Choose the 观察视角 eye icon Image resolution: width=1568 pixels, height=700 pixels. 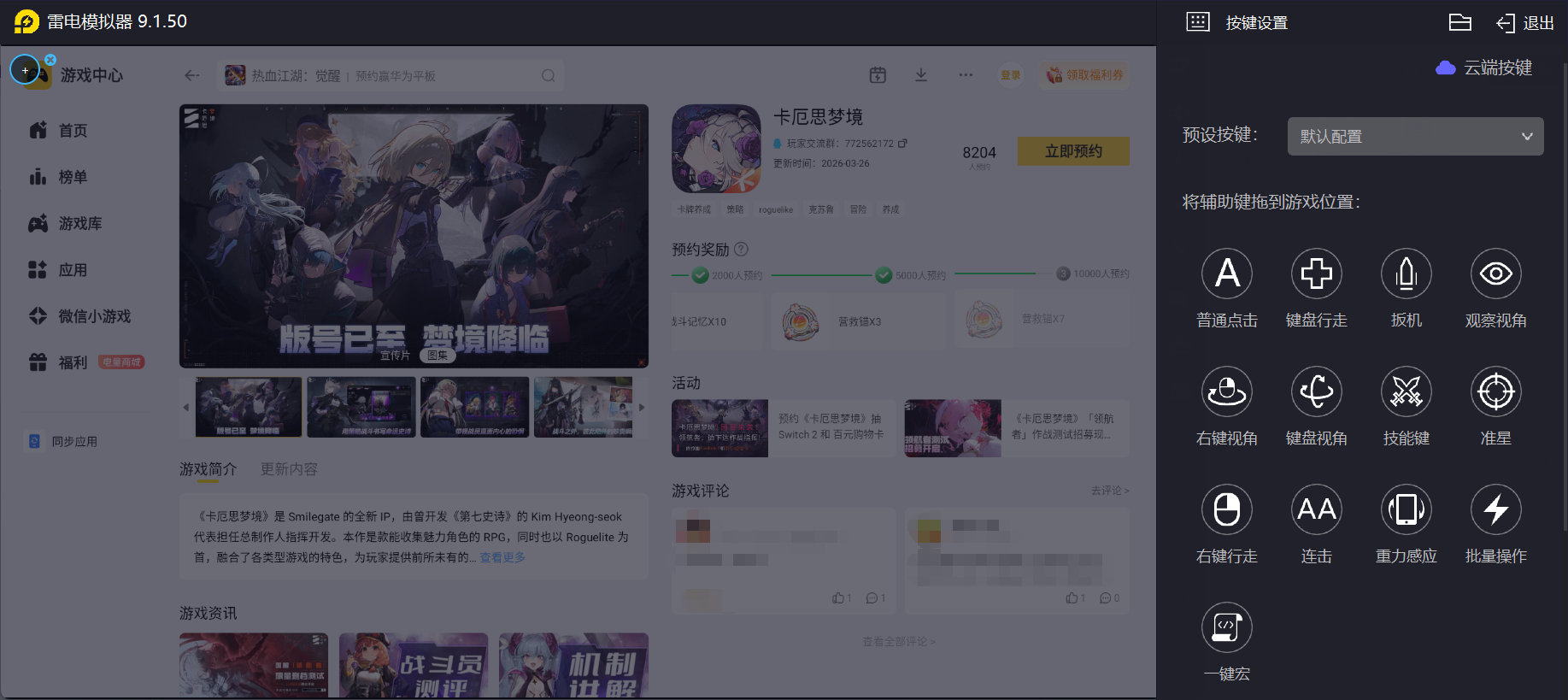(x=1496, y=274)
